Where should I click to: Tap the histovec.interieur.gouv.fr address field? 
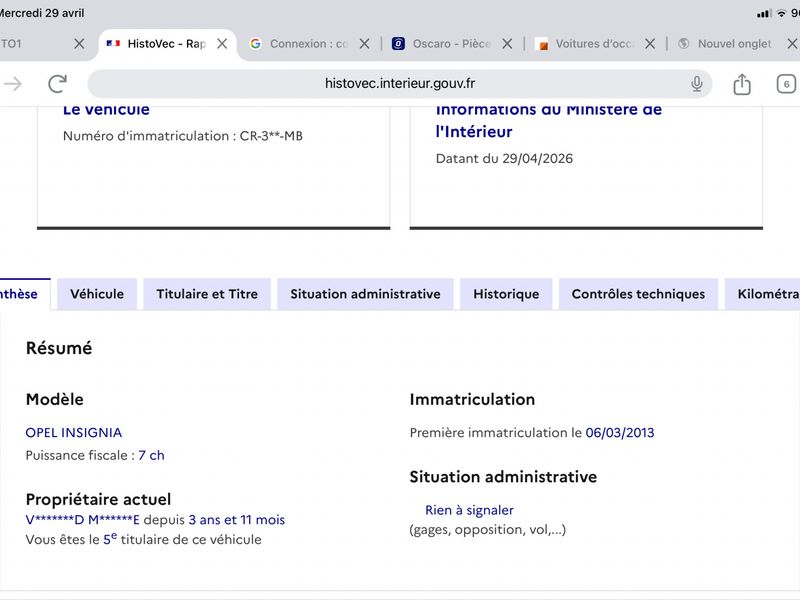(x=399, y=84)
